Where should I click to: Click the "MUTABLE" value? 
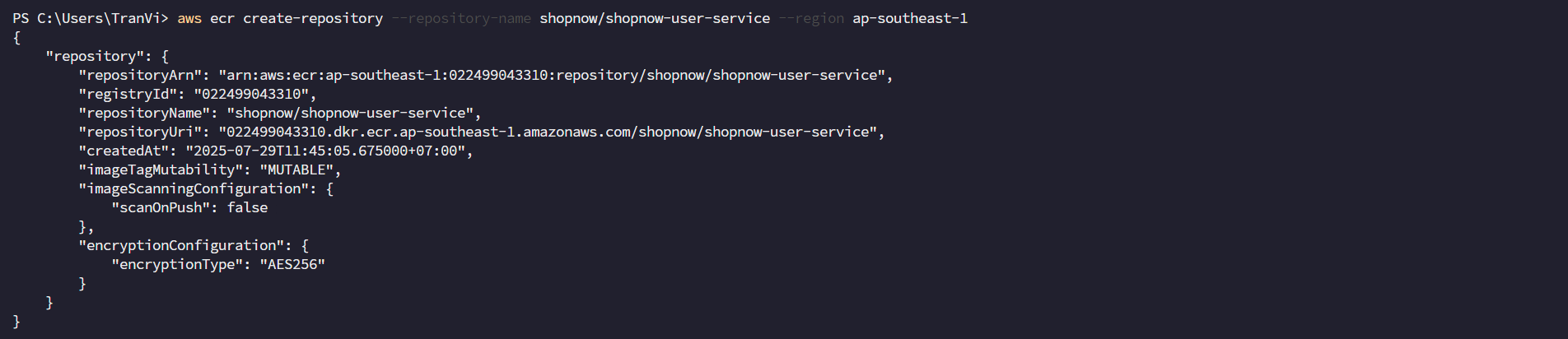click(296, 169)
